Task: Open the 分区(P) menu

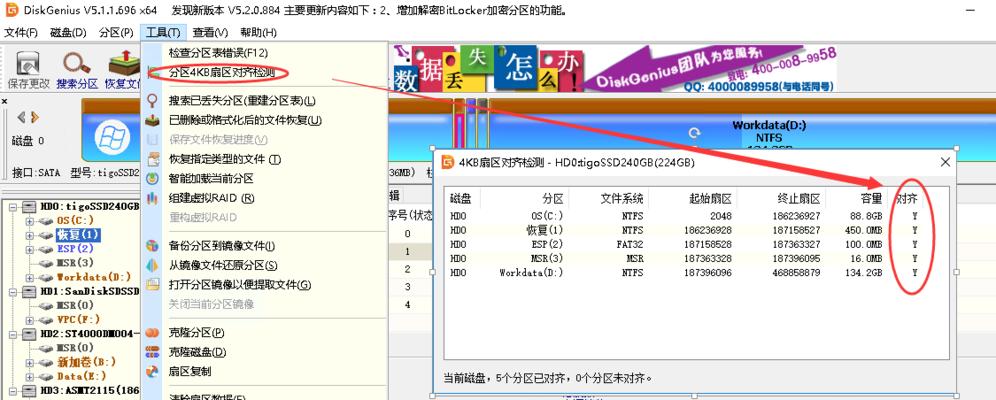Action: 116,33
